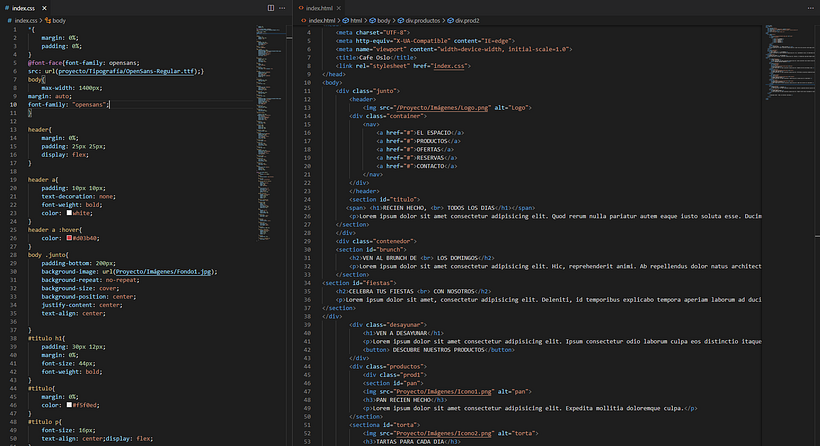Click the section id="brunch" line
This screenshot has width=820, height=446.
pos(371,249)
